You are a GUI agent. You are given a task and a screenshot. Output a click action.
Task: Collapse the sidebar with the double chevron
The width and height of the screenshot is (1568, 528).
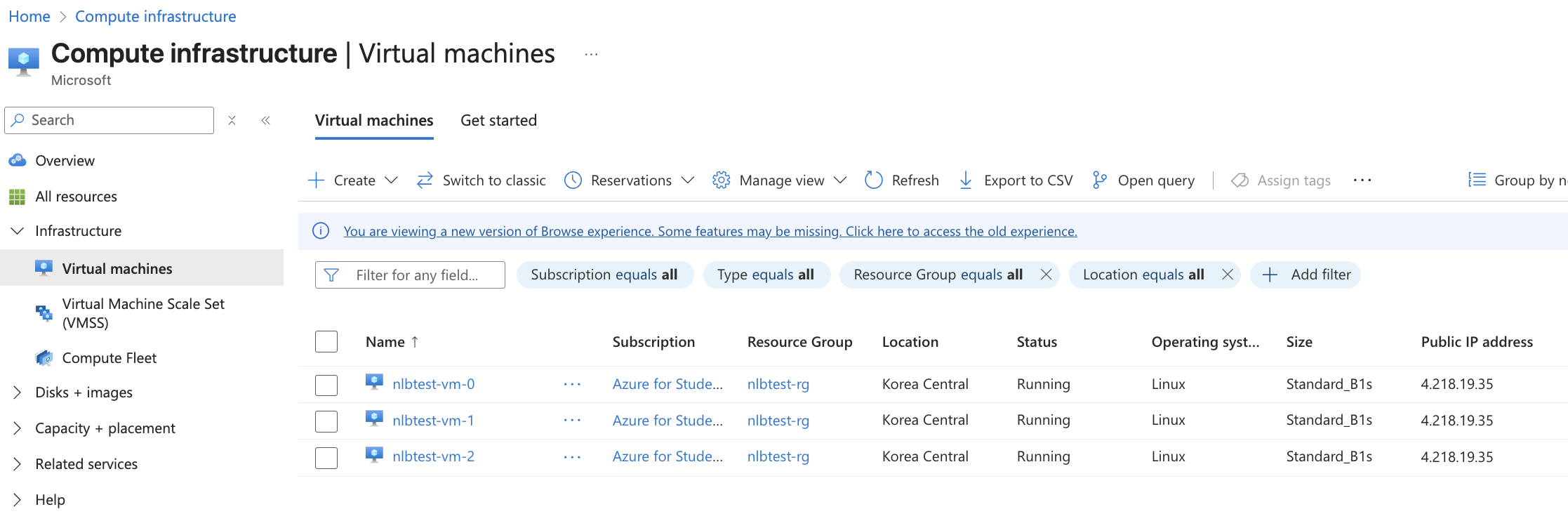pos(265,121)
